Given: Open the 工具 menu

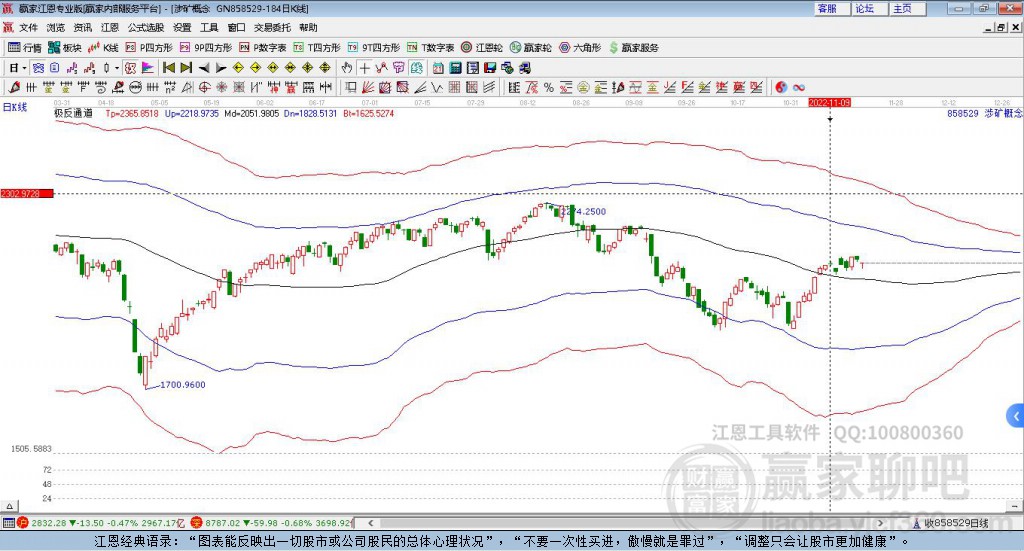Looking at the screenshot, I should 209,27.
